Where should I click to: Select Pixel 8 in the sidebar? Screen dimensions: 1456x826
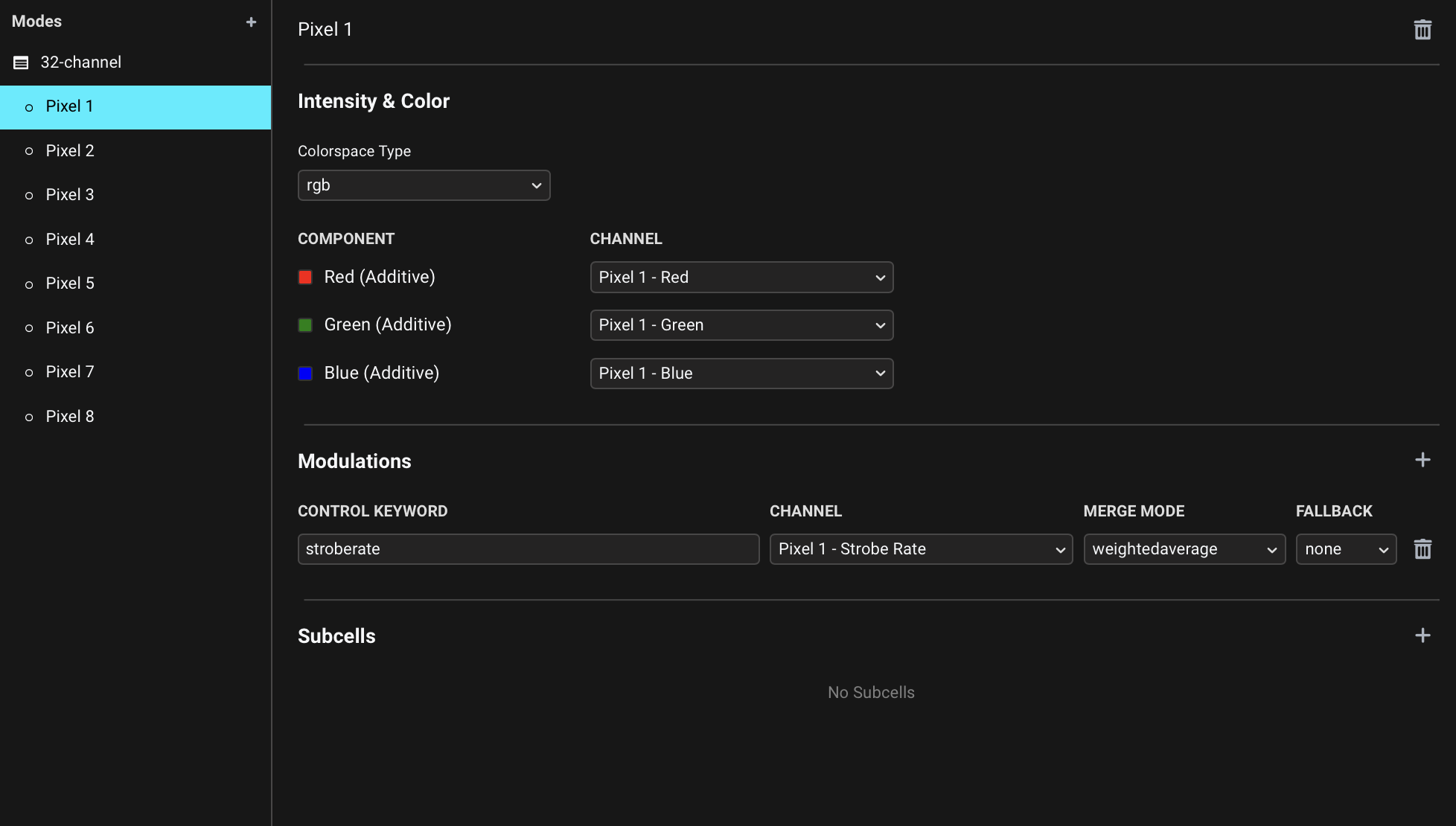(135, 417)
